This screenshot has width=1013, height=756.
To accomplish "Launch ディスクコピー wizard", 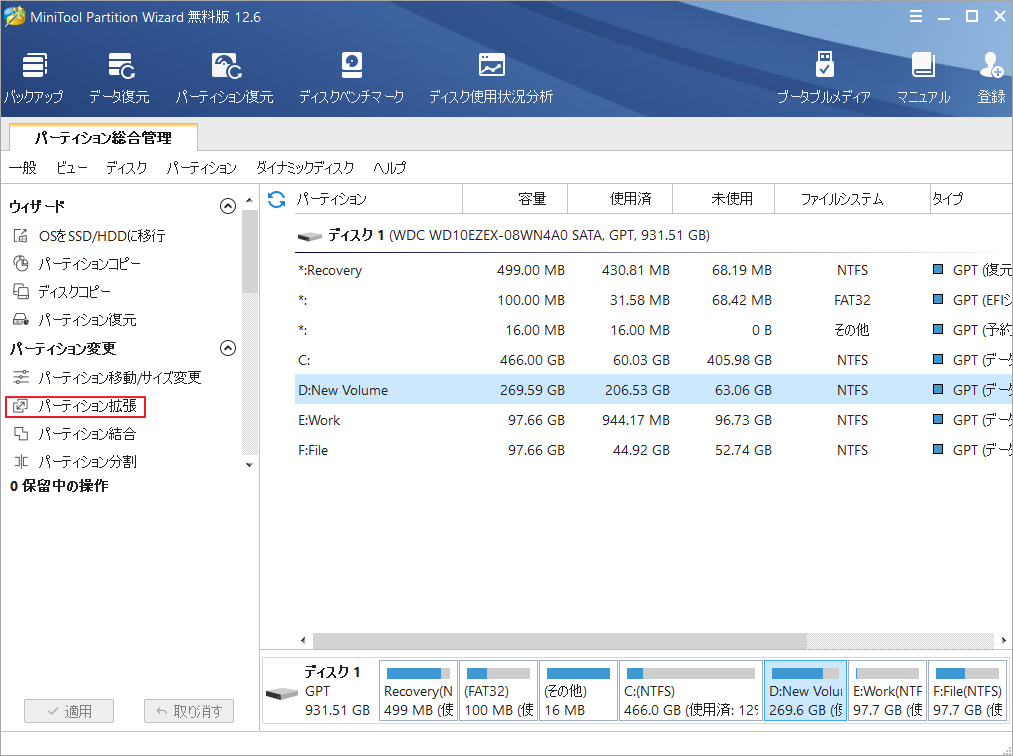I will tap(62, 291).
